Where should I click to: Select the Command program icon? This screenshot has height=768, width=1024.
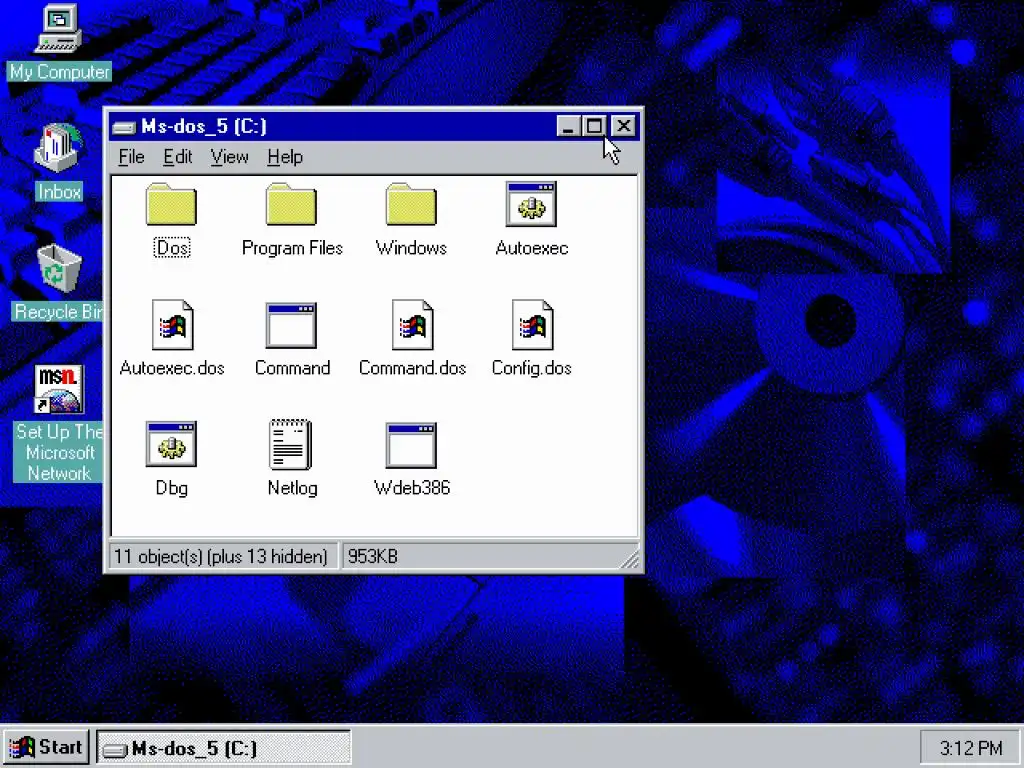coord(291,325)
